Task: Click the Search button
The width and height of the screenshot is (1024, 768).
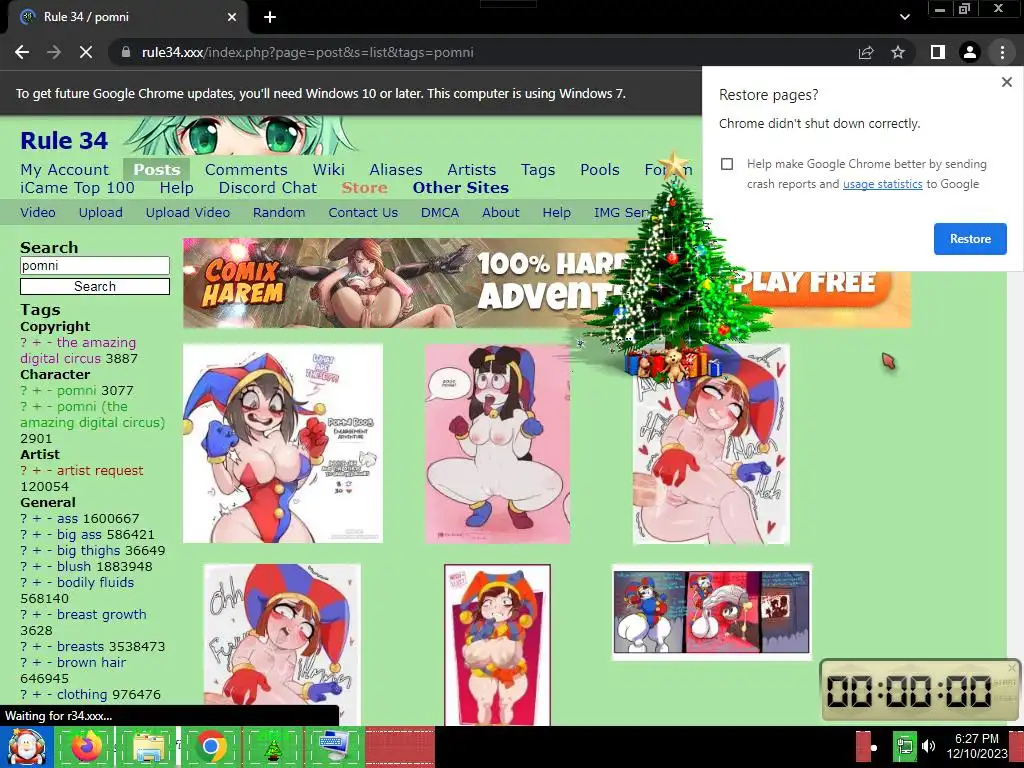Action: [95, 287]
